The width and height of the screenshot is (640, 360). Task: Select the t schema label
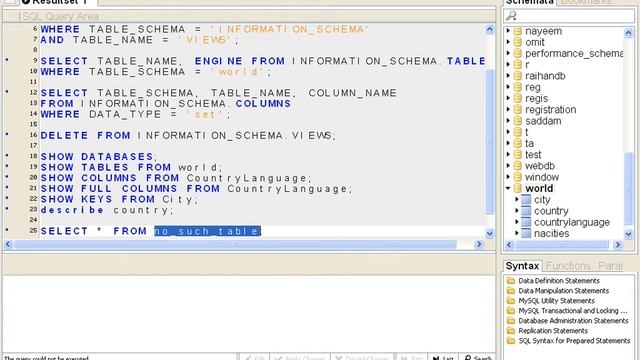(527, 132)
